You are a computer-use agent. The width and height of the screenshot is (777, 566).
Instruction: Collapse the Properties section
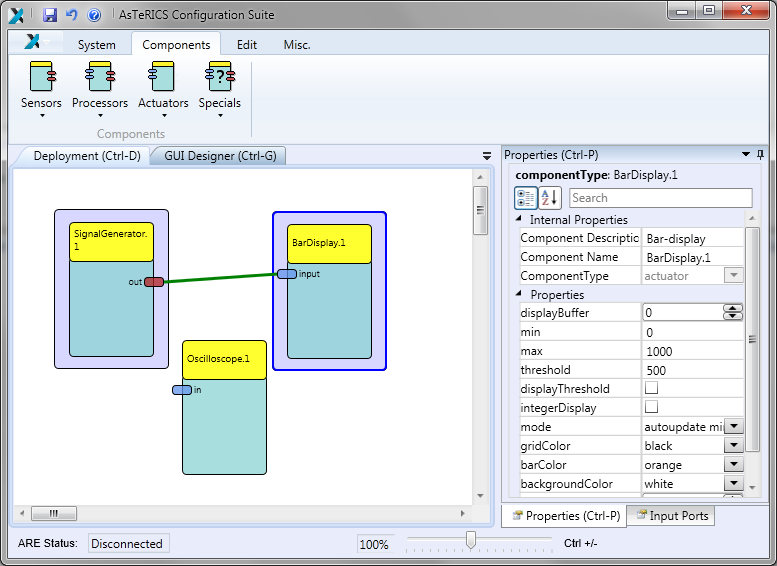point(519,293)
